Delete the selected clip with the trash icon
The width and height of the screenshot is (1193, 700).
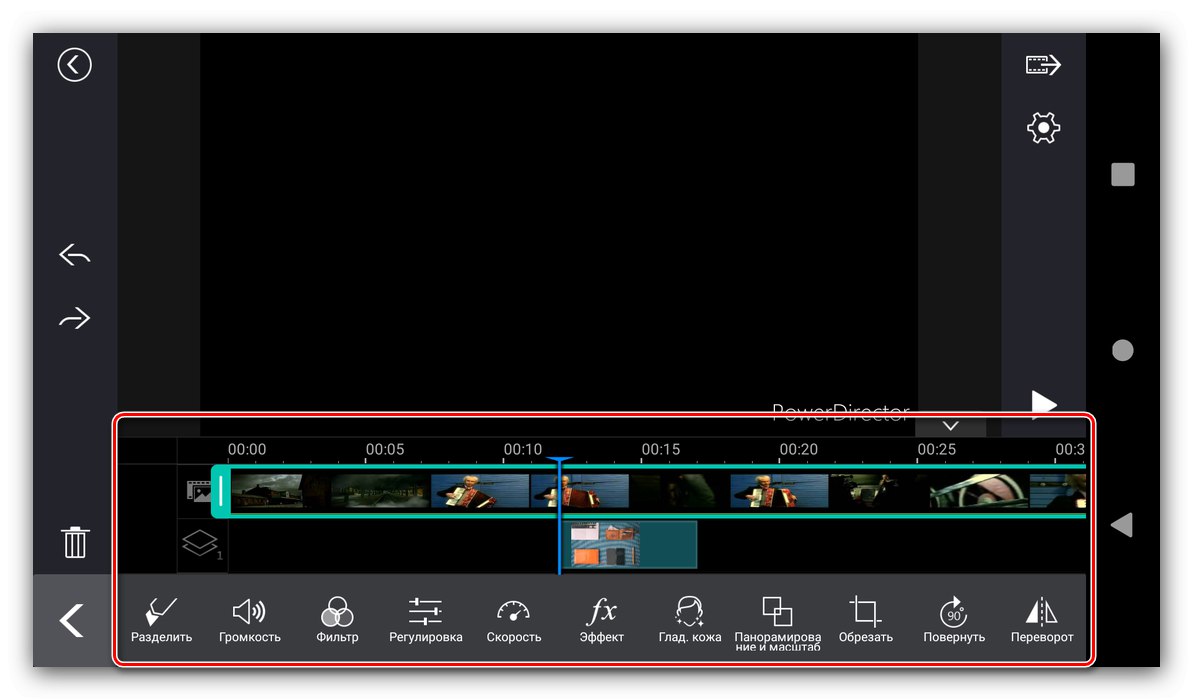[x=75, y=542]
